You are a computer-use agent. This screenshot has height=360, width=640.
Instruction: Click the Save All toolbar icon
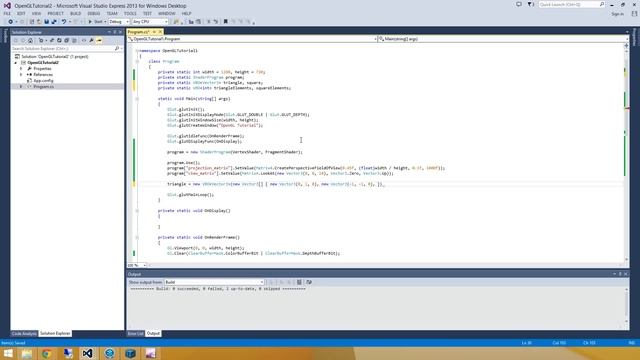pyautogui.click(x=54, y=22)
